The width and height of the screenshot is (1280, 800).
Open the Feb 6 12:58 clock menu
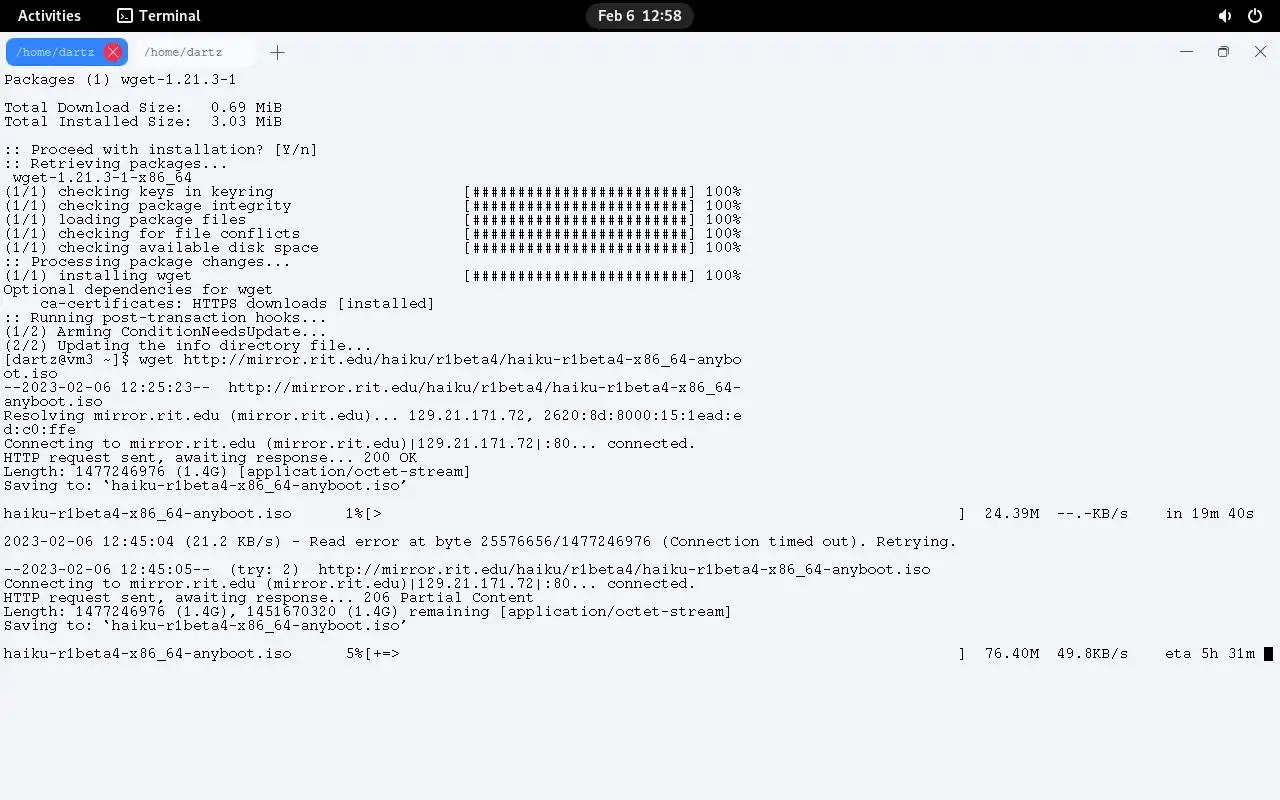[640, 16]
